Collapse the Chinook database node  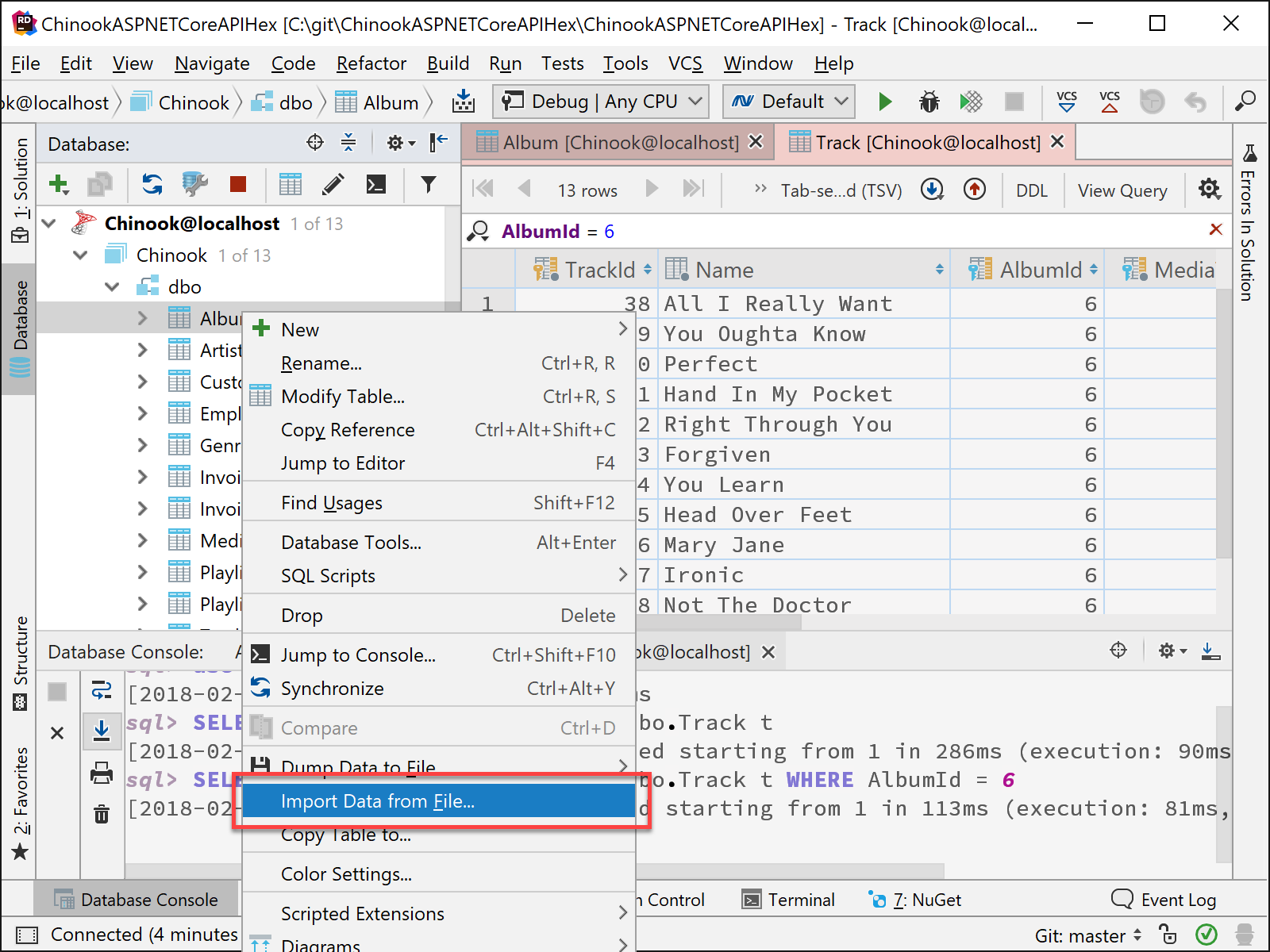[x=80, y=255]
